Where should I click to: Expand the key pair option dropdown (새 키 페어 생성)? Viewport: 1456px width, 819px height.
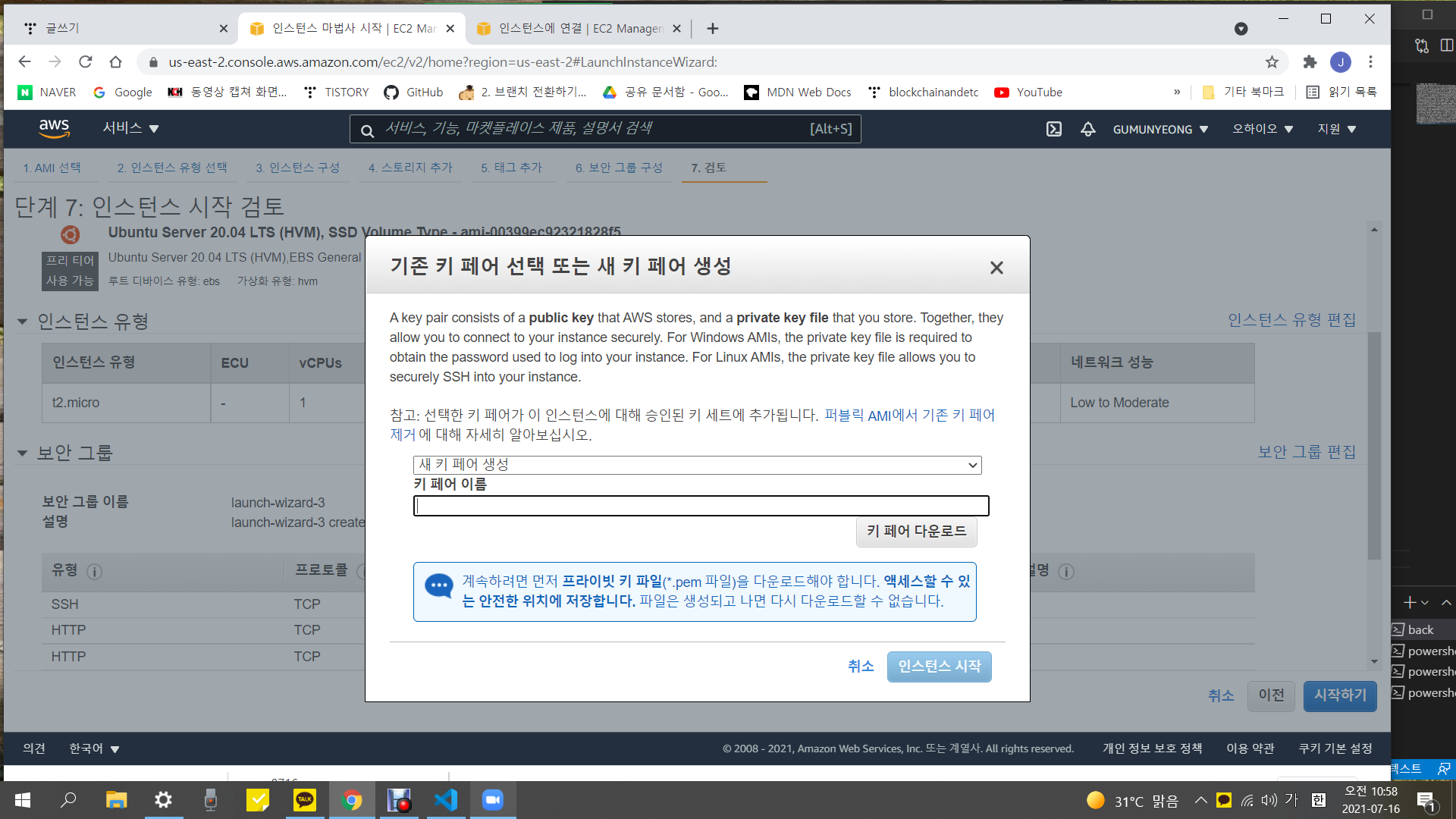[697, 465]
